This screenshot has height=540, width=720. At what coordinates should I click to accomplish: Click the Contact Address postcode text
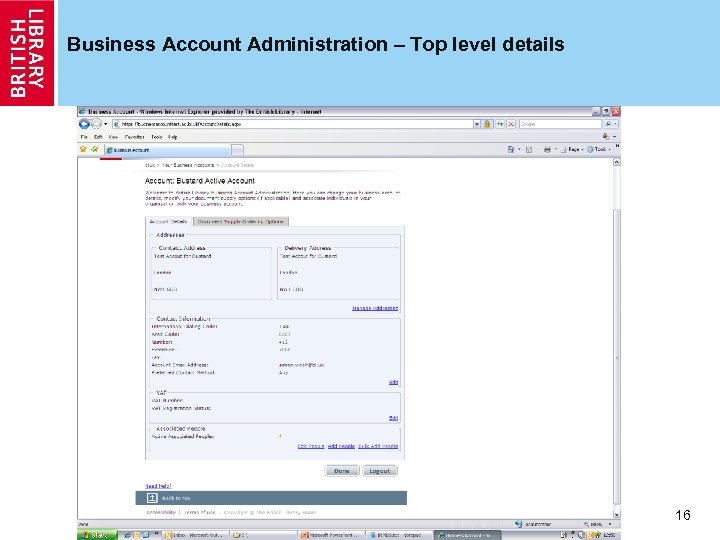[x=165, y=289]
